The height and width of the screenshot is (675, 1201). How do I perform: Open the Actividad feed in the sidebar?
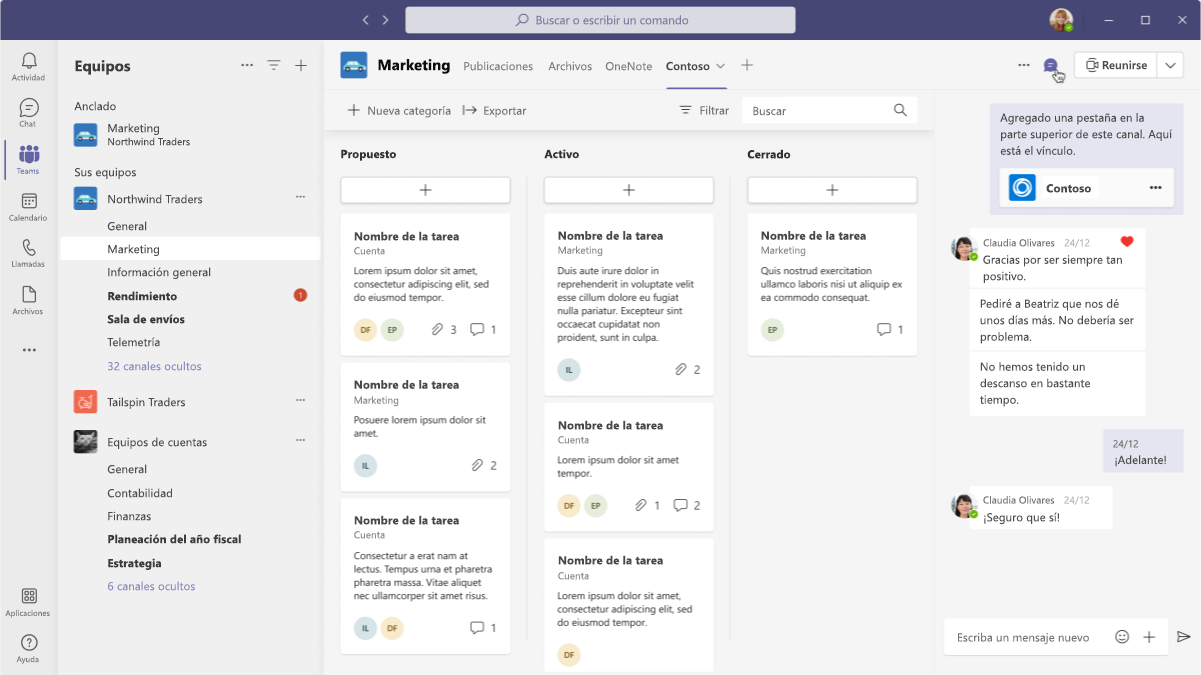[x=28, y=67]
